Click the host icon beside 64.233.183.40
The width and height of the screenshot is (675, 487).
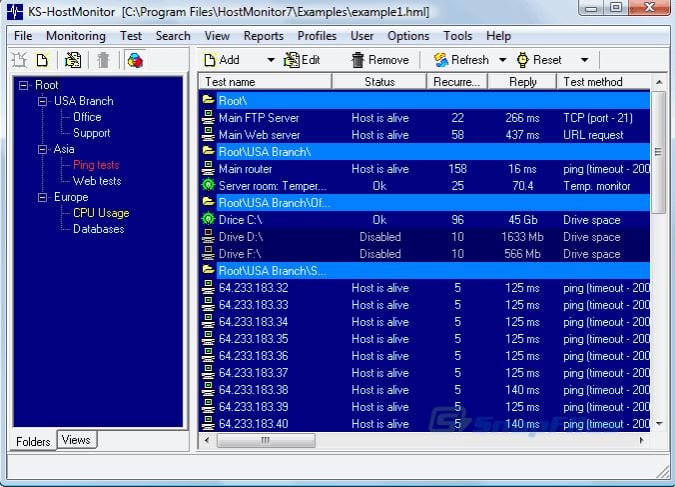pyautogui.click(x=208, y=423)
